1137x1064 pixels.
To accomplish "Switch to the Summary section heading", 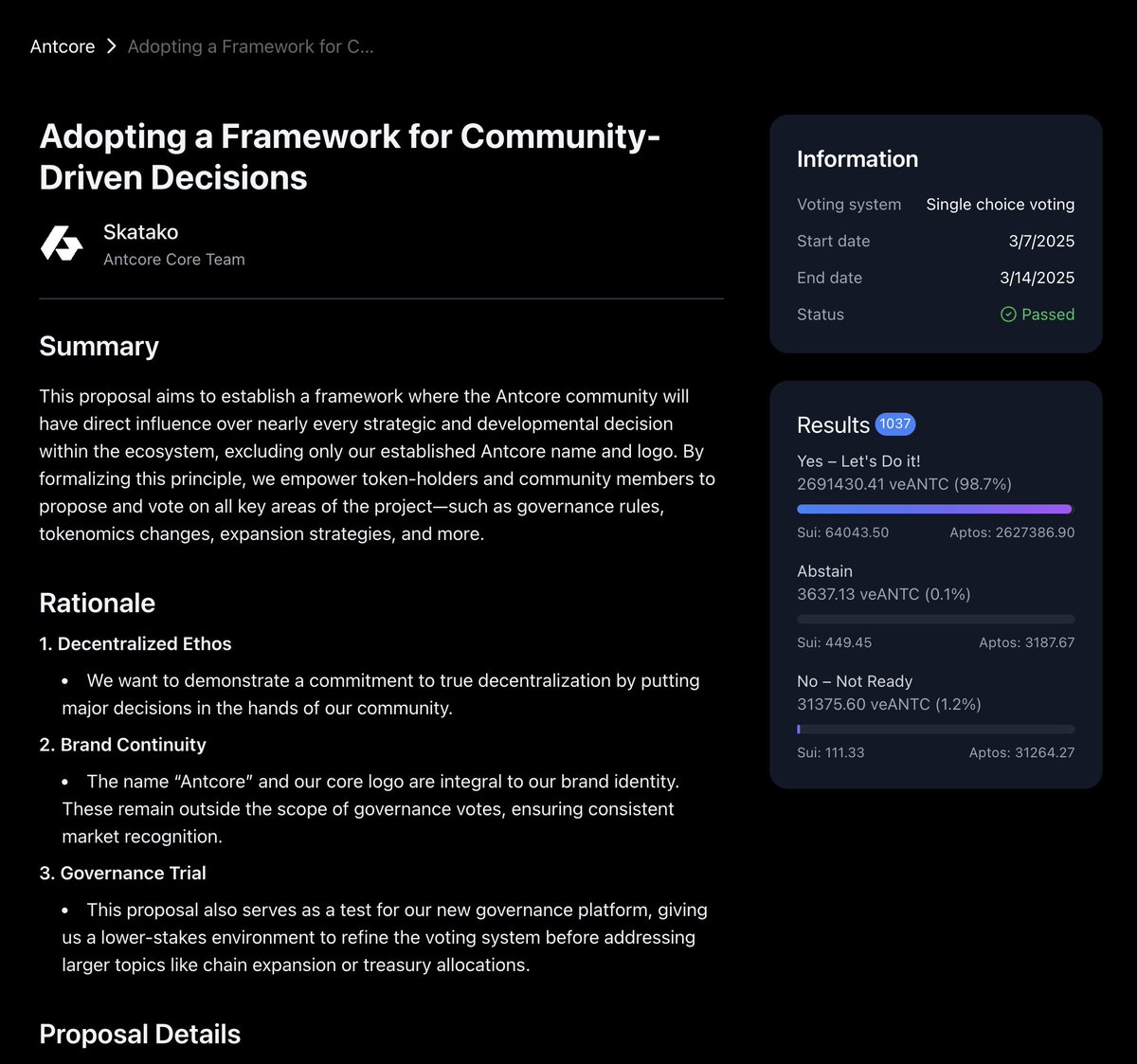I will tap(99, 346).
